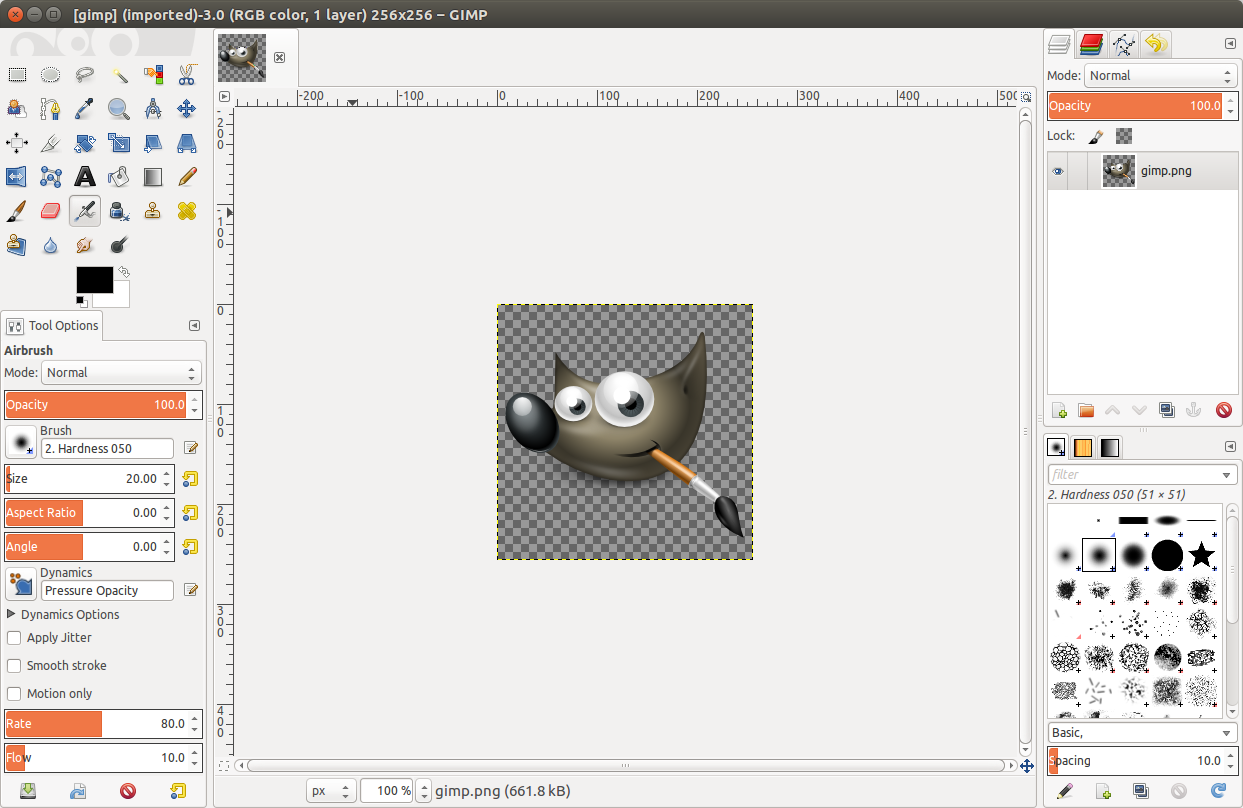Select the Eraser tool
The height and width of the screenshot is (808, 1243).
pyautogui.click(x=51, y=211)
